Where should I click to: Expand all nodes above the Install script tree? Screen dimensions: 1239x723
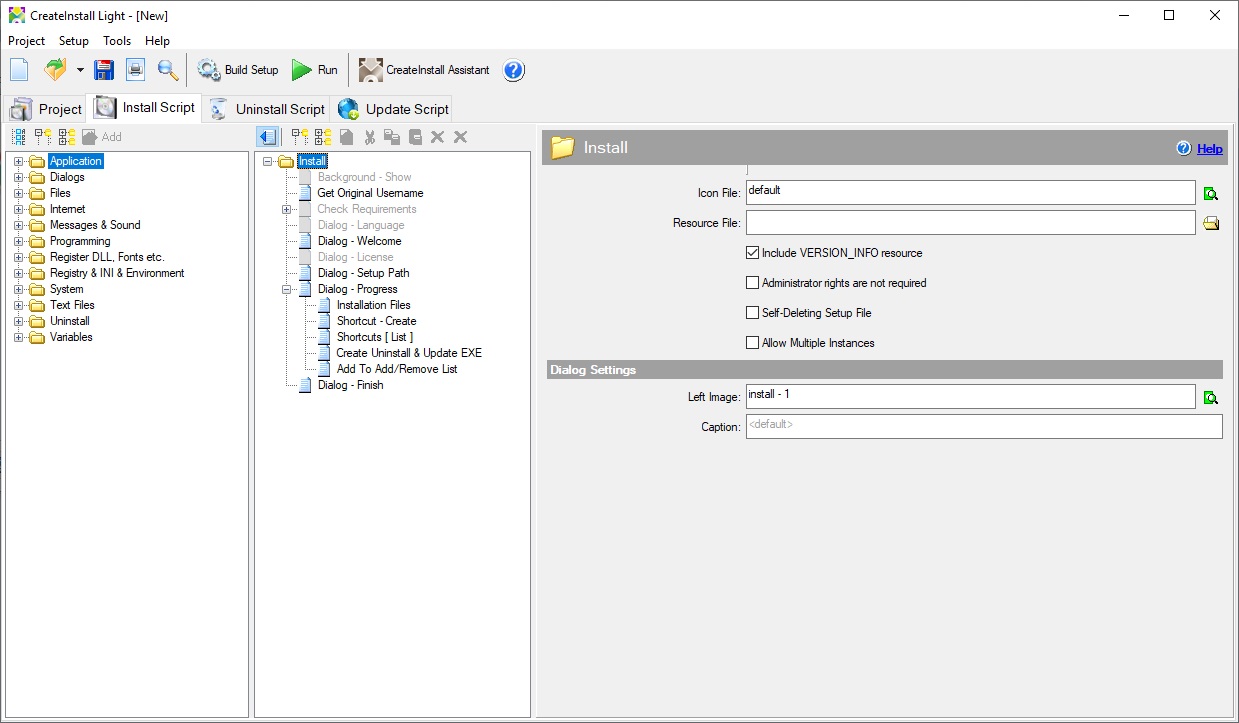pyautogui.click(x=300, y=137)
